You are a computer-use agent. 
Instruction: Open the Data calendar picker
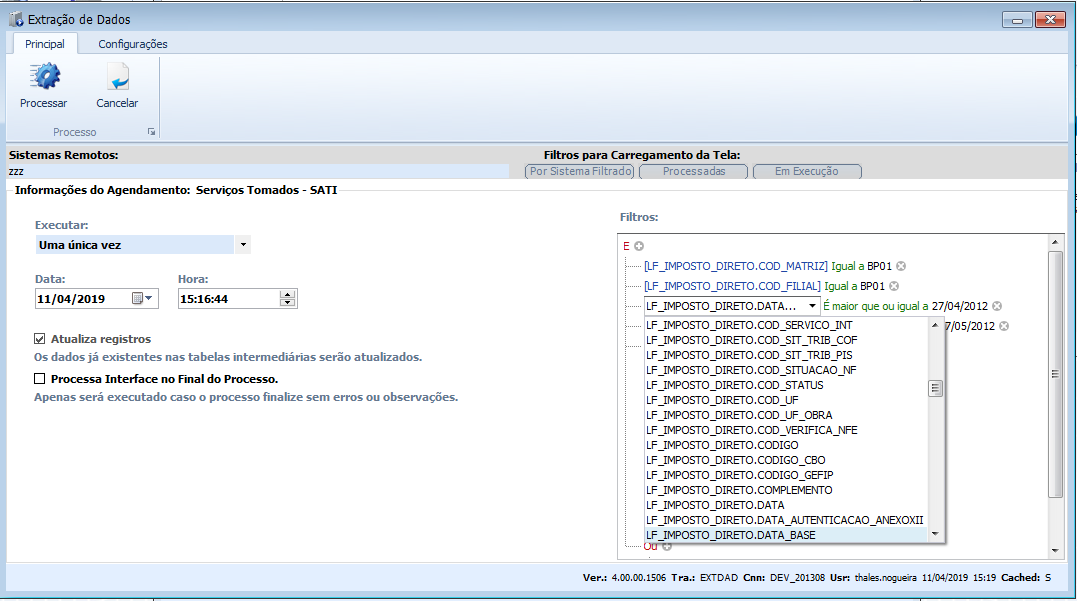[x=143, y=298]
